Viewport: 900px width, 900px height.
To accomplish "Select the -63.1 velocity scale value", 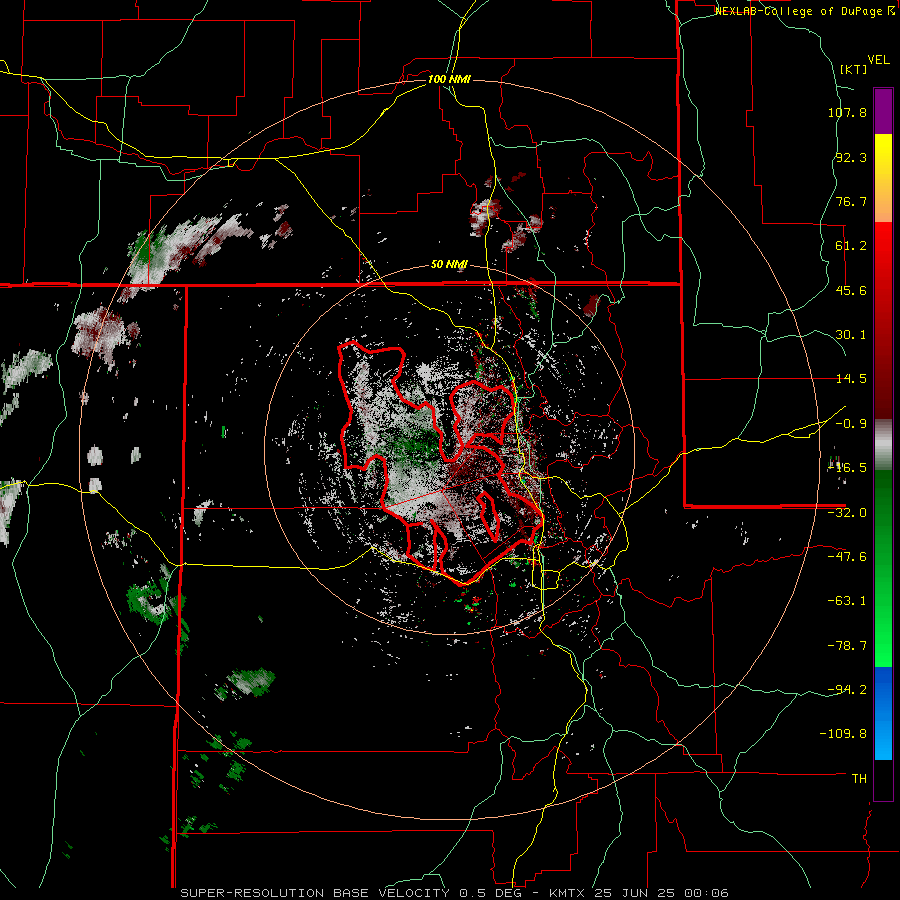I will coord(847,601).
